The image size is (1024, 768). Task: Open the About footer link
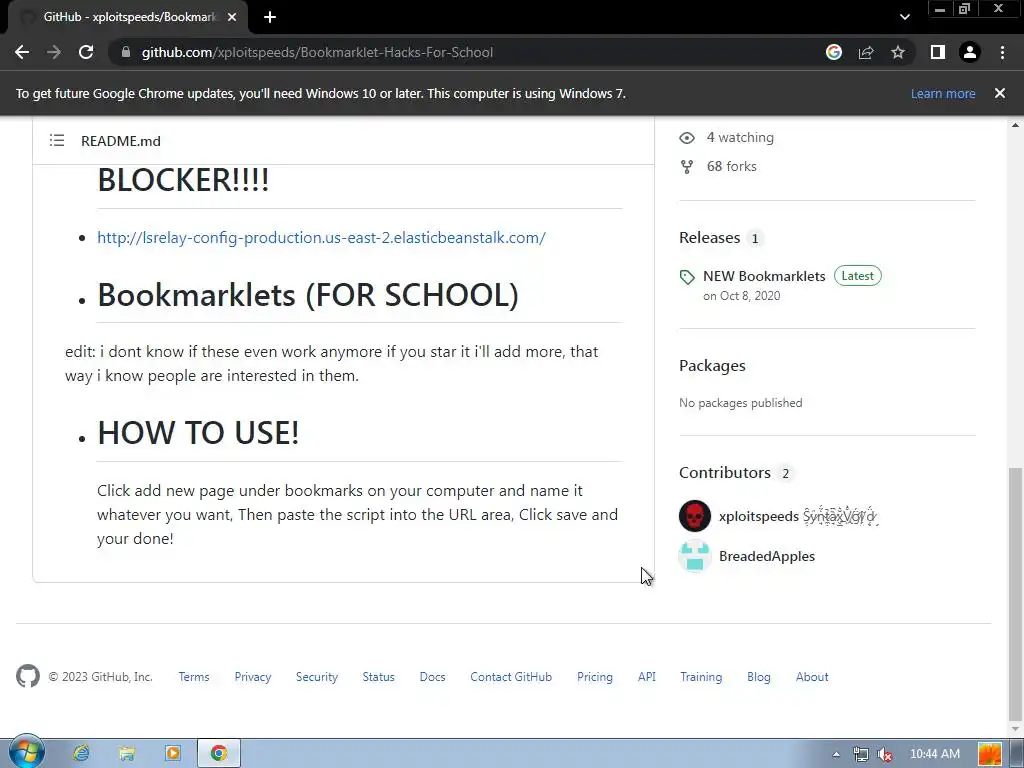point(812,677)
